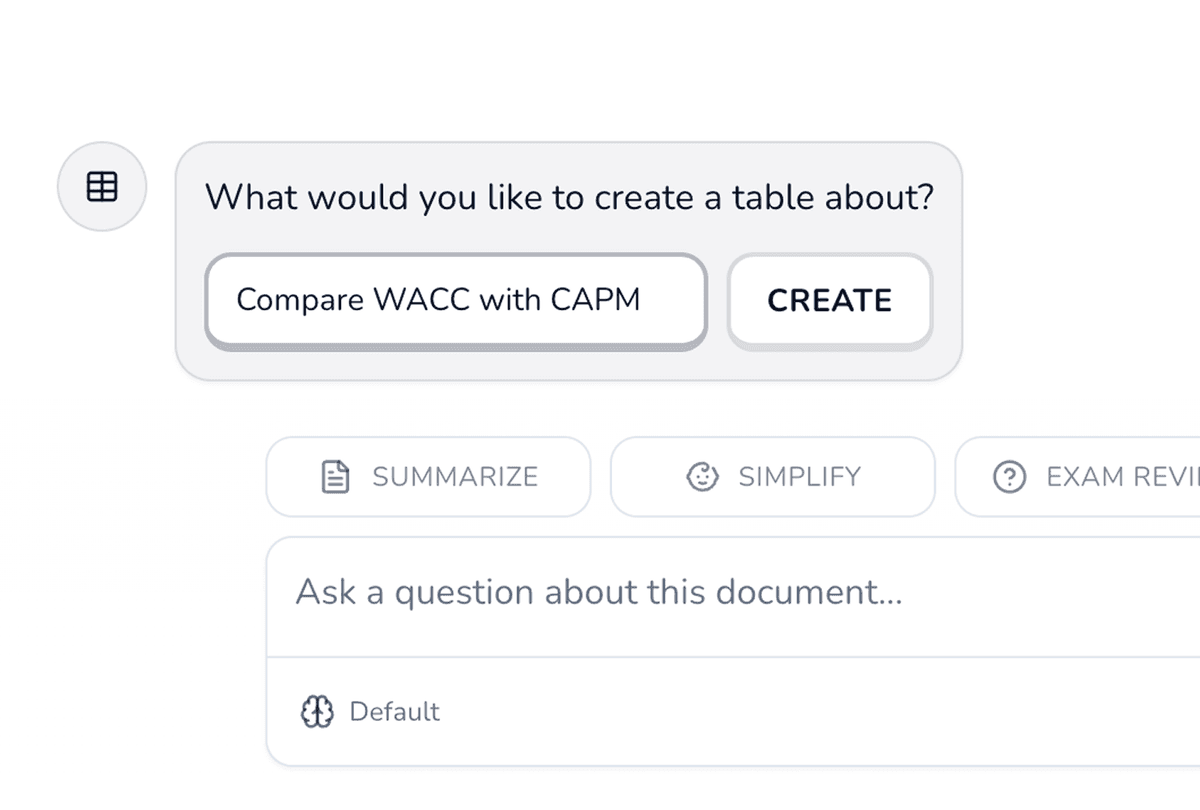Click the question mark icon in Exam Review
Image resolution: width=1200 pixels, height=810 pixels.
pyautogui.click(x=1009, y=477)
